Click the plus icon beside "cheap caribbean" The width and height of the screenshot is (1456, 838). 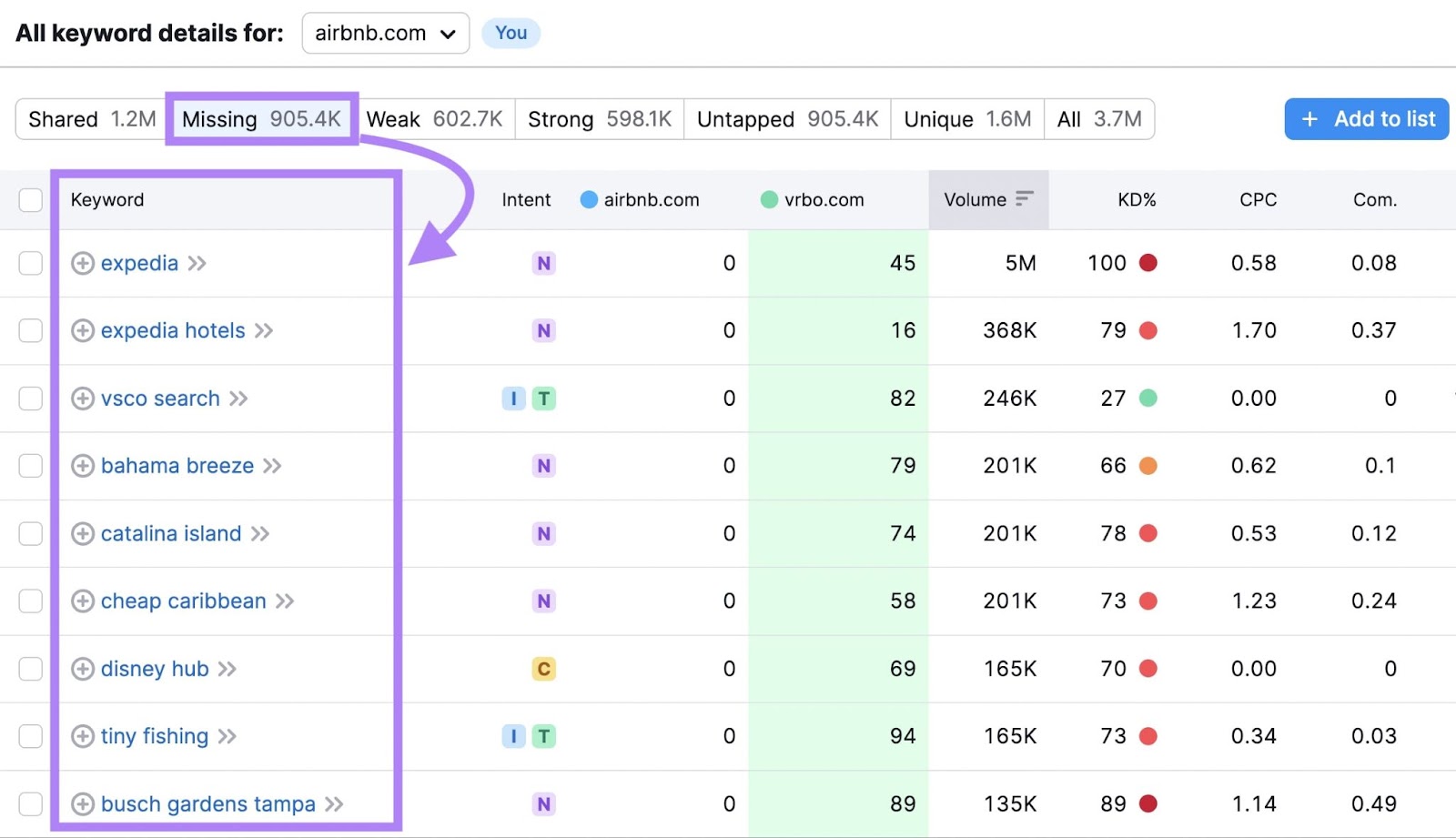(x=82, y=601)
